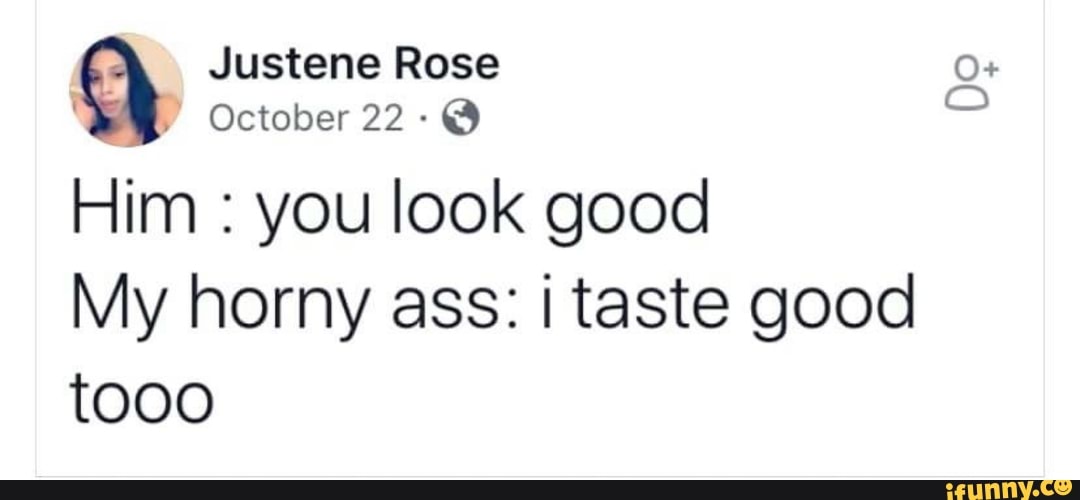Click the word "October" in the timestamp
1080x500 pixels.
279,119
